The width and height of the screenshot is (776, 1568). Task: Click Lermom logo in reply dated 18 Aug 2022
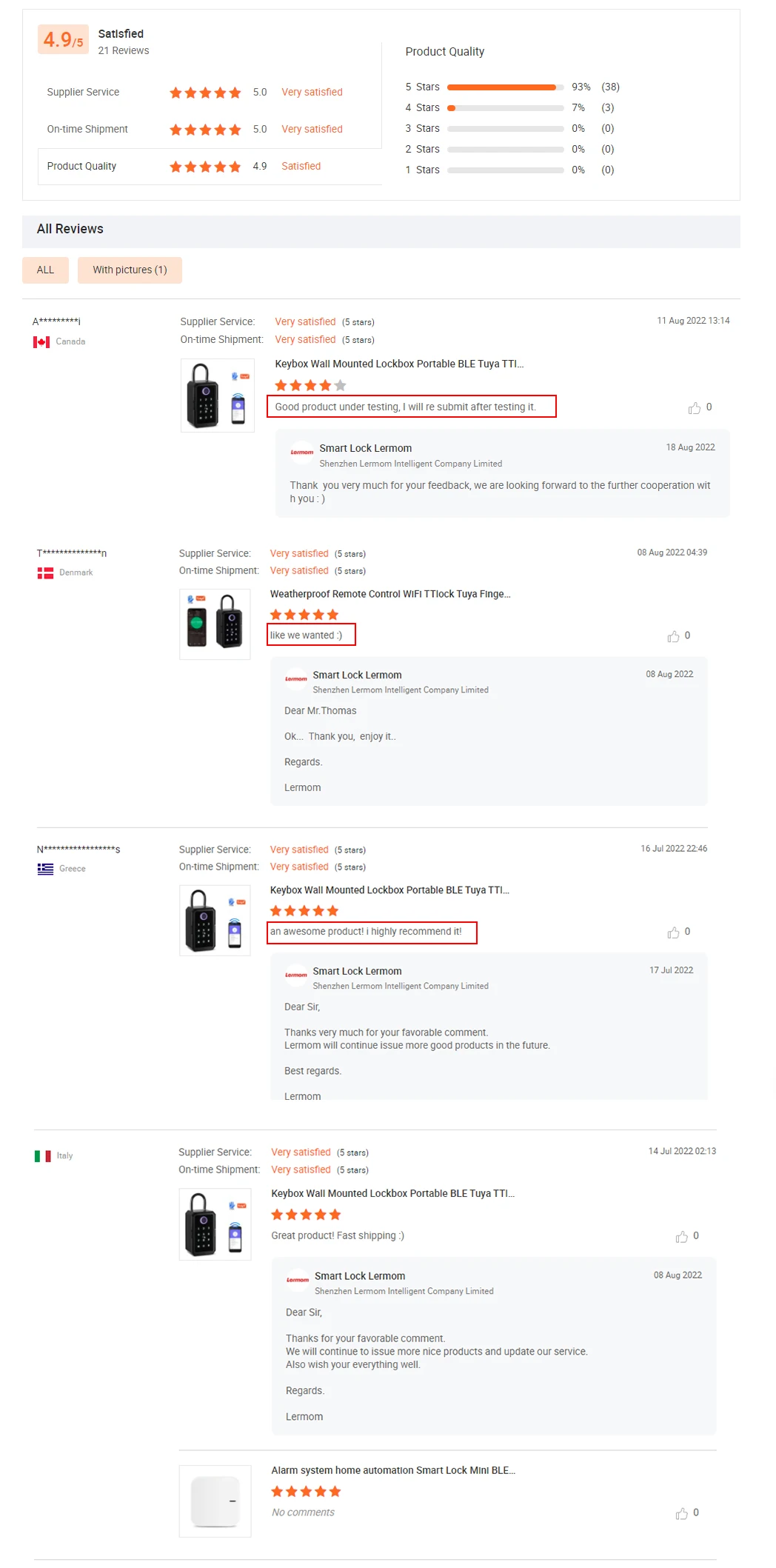point(301,453)
